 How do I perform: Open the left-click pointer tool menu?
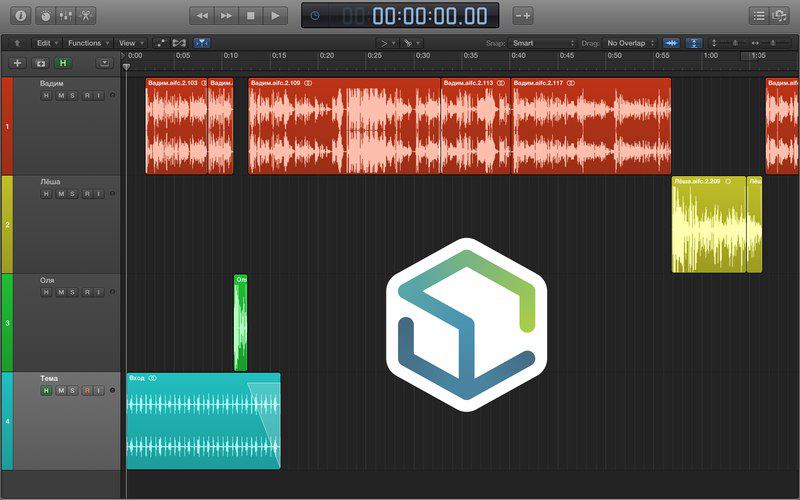click(387, 43)
